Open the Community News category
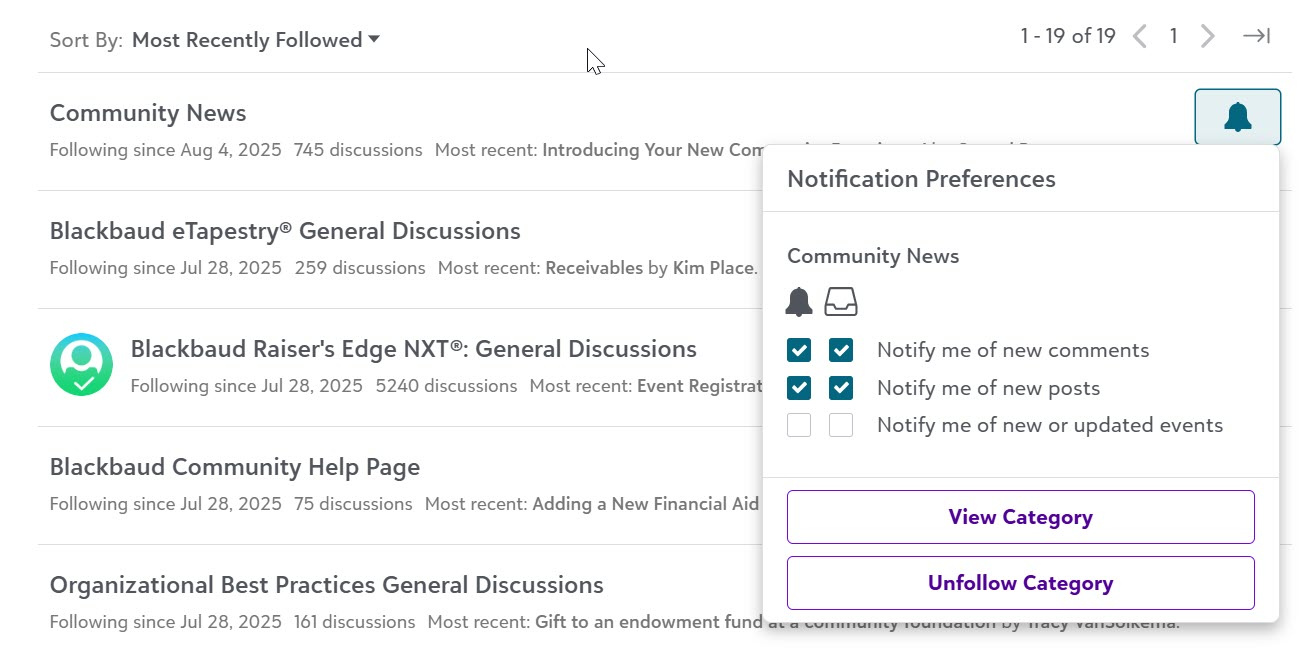The image size is (1308, 650). 147,113
